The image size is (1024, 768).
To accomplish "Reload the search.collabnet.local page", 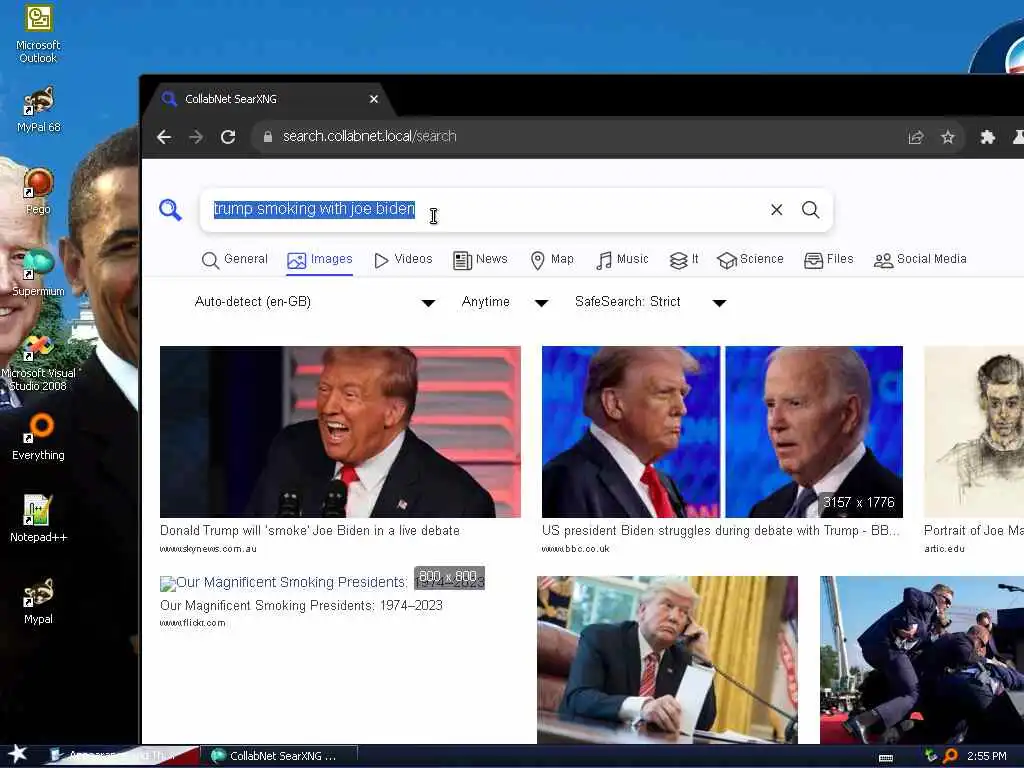I will tap(228, 136).
